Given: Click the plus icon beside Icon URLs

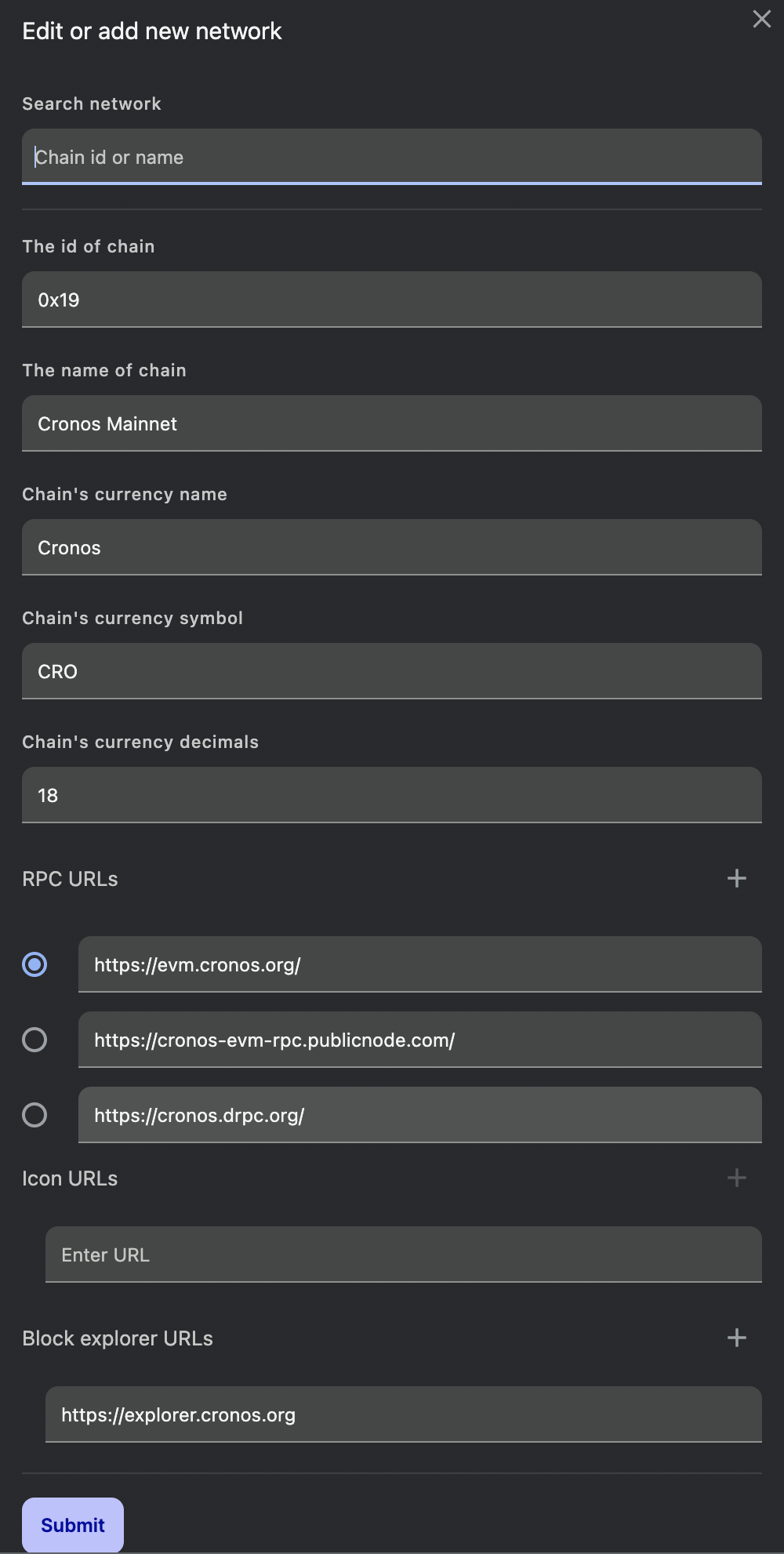Looking at the screenshot, I should [736, 1178].
